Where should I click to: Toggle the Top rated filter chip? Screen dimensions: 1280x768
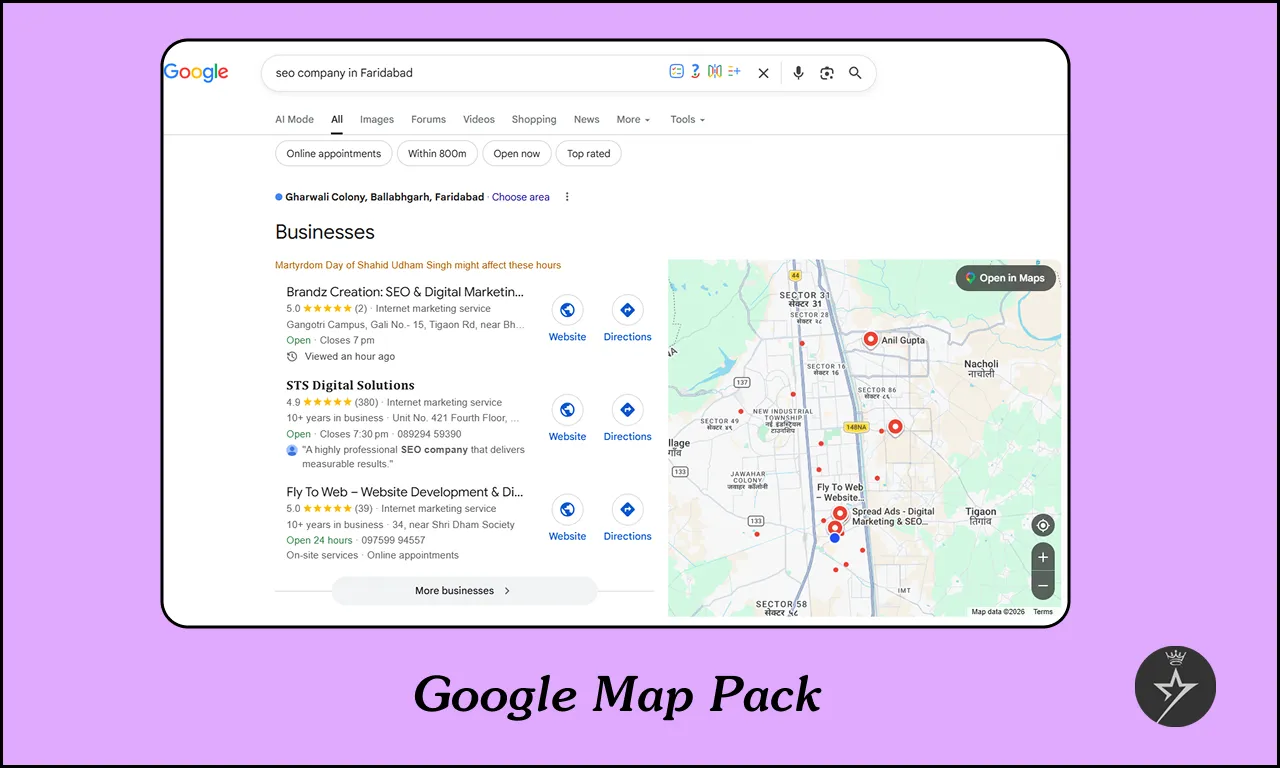coord(588,153)
